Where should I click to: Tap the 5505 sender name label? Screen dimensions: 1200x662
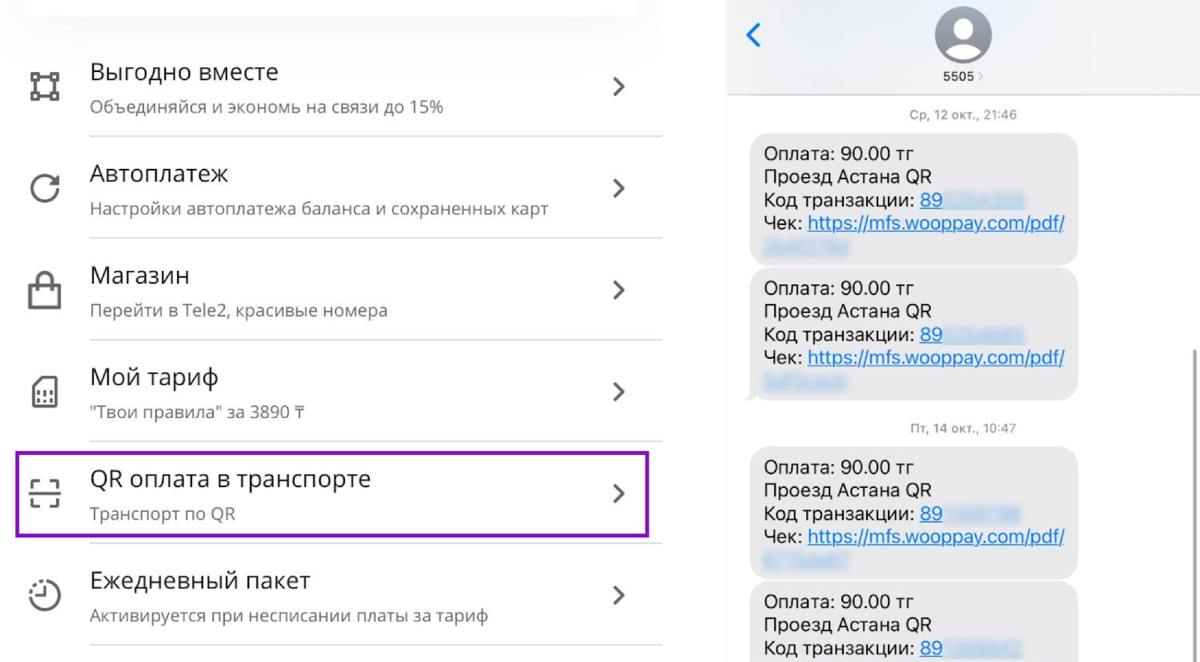(958, 76)
